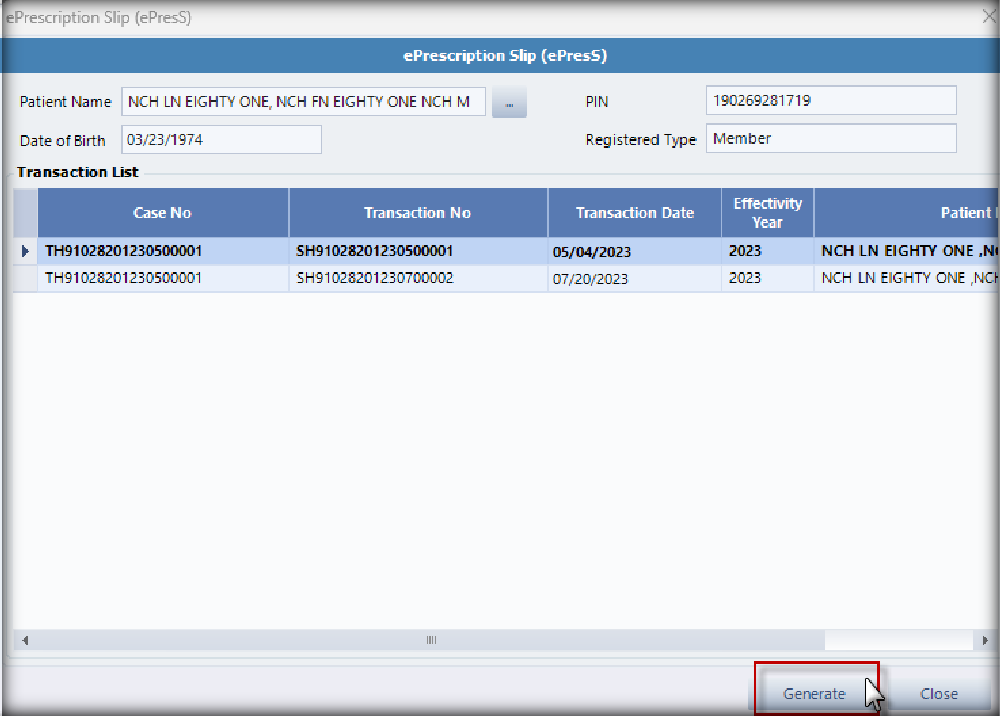The height and width of the screenshot is (716, 1000).
Task: Click the horizontal scrollbar right arrow
Action: (x=985, y=640)
